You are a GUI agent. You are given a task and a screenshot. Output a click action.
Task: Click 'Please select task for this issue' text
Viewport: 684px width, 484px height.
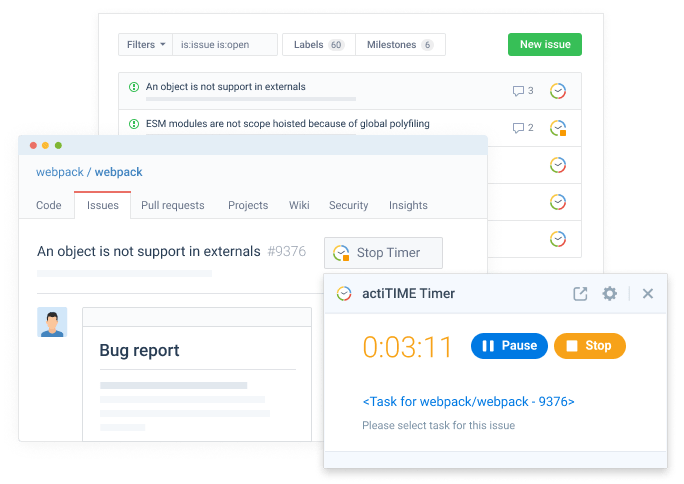tap(438, 425)
